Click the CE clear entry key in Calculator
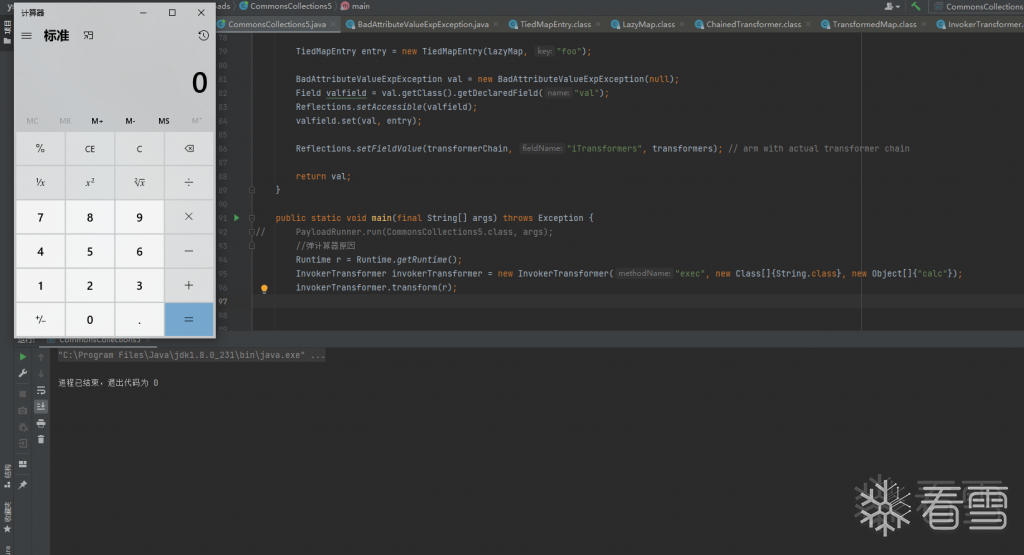This screenshot has height=555, width=1024. point(90,149)
